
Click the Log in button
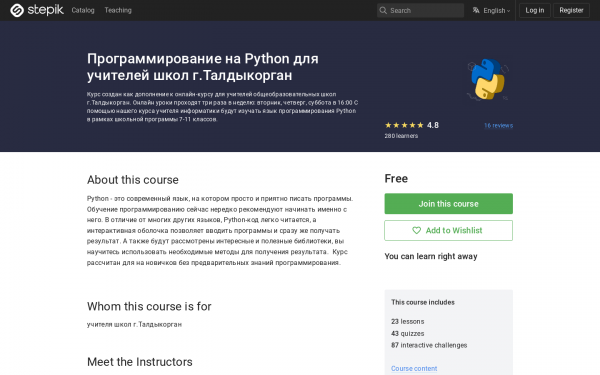point(535,10)
